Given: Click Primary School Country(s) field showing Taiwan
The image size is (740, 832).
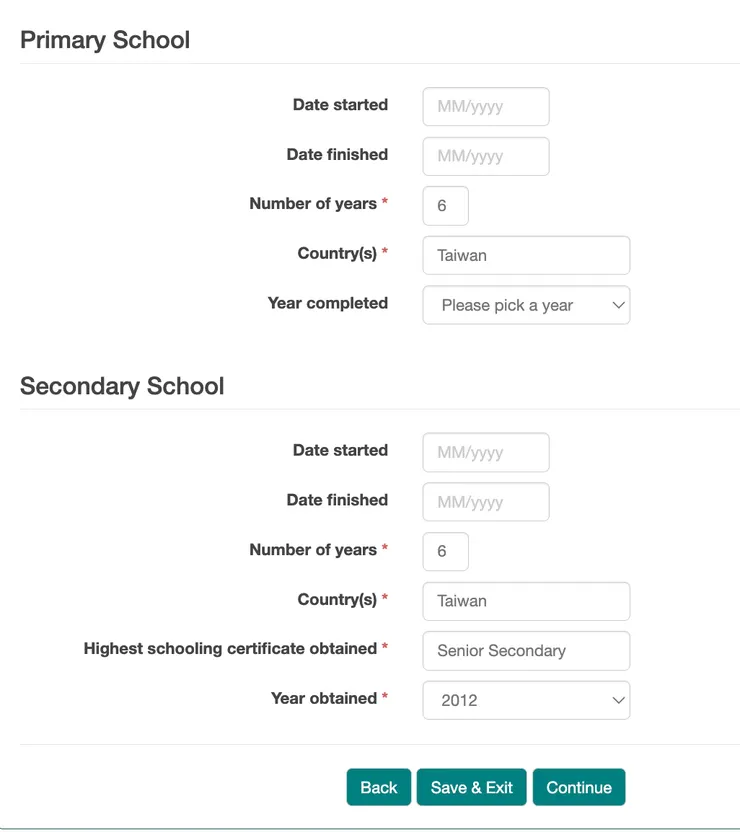Looking at the screenshot, I should tap(526, 255).
